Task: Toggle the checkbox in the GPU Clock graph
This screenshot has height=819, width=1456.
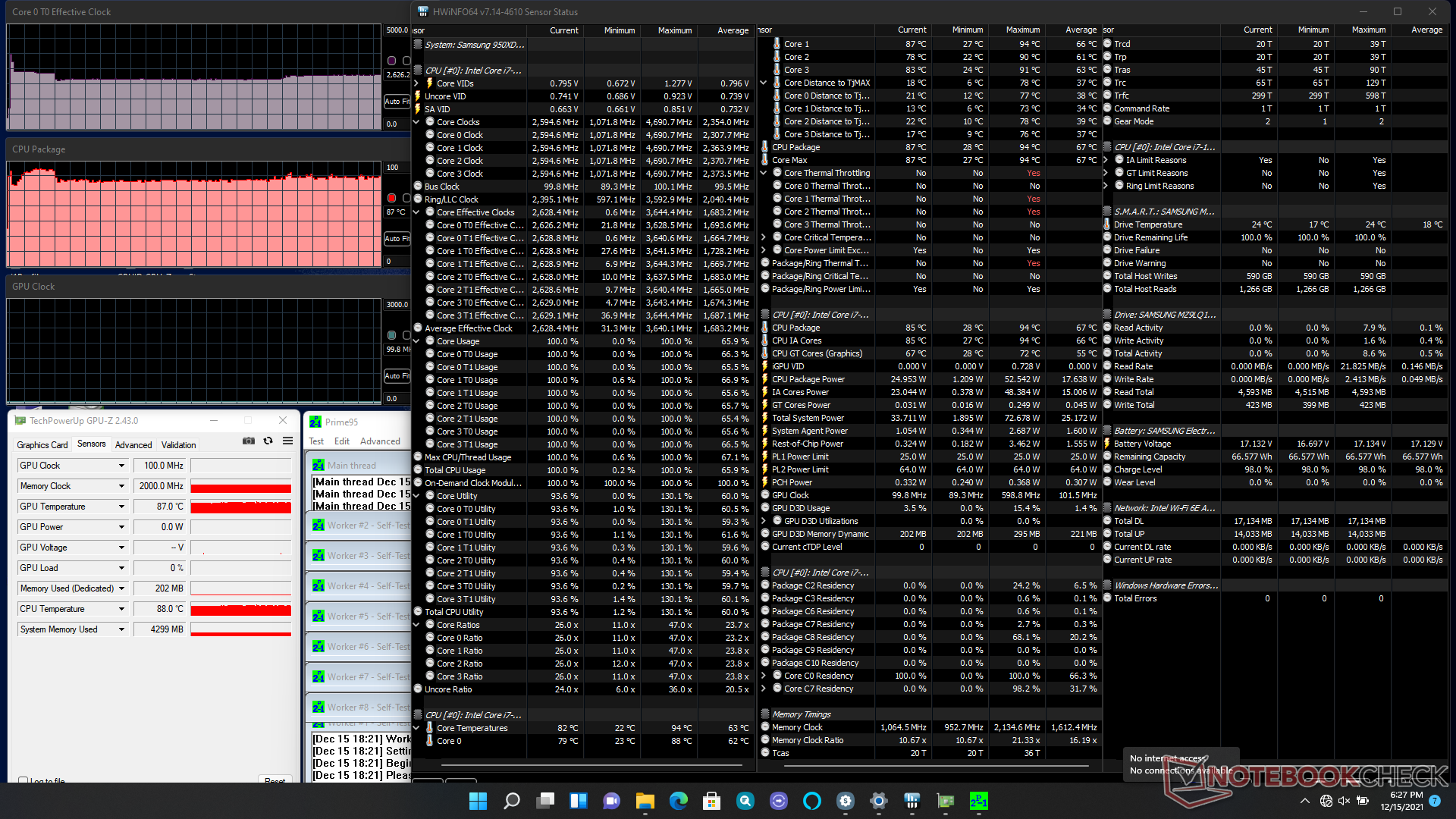Action: click(406, 335)
